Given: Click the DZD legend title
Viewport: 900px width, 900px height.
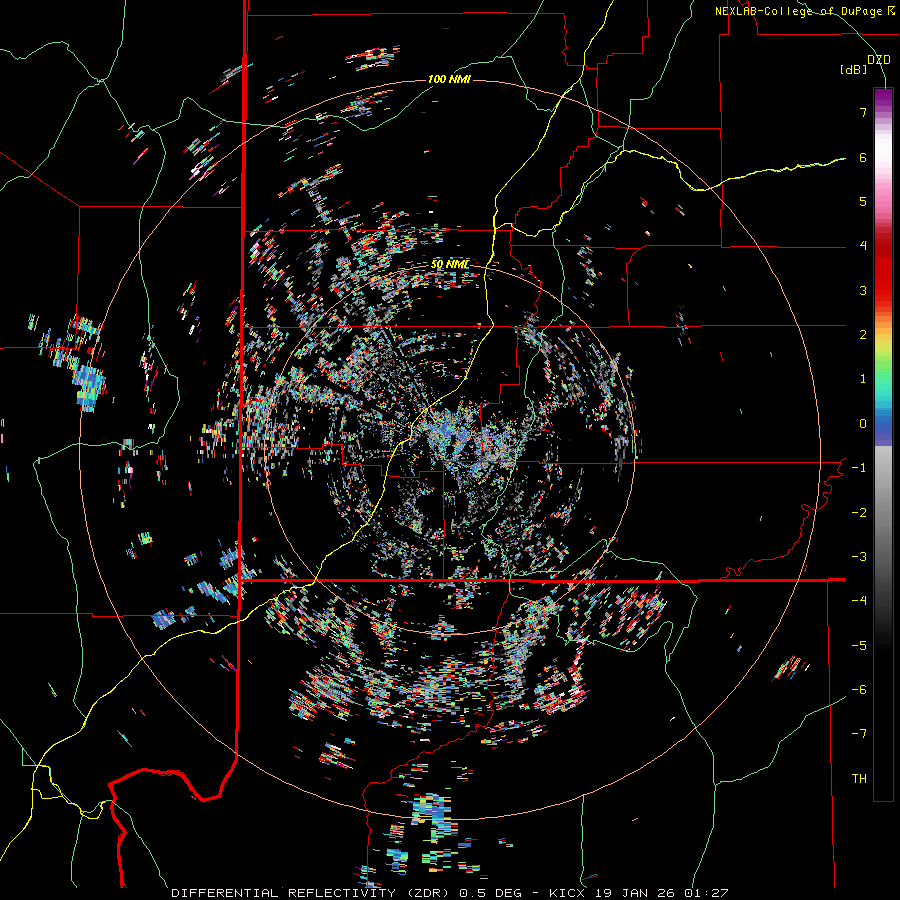Looking at the screenshot, I should pos(879,60).
